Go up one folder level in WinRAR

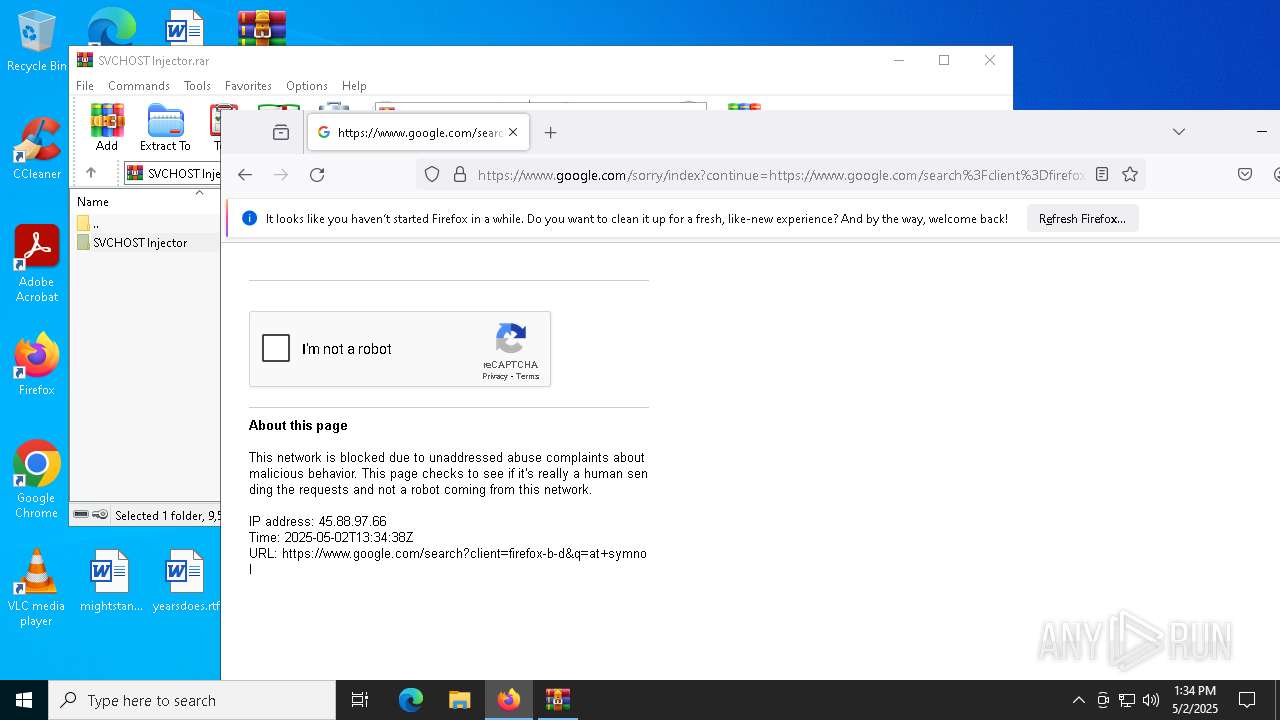click(x=91, y=173)
